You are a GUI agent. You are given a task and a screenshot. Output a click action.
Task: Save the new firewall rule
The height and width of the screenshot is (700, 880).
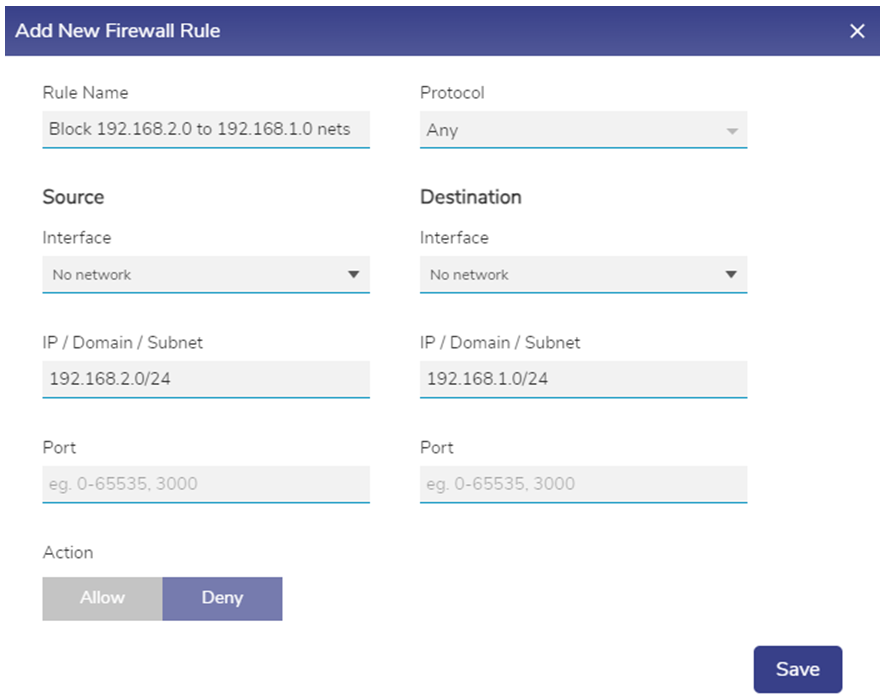[797, 669]
